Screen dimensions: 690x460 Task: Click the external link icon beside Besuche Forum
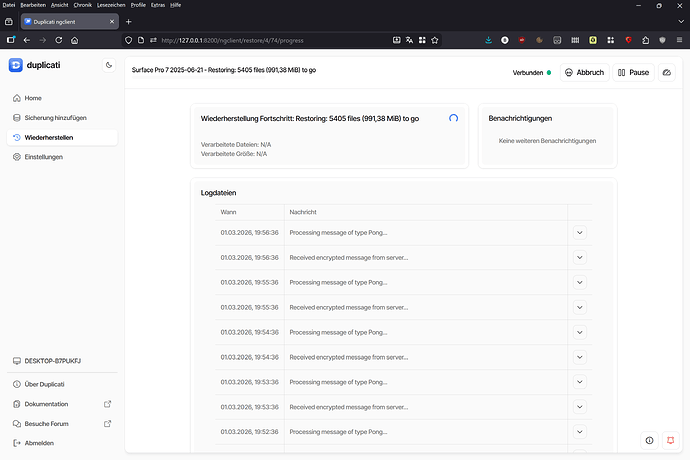pos(108,423)
